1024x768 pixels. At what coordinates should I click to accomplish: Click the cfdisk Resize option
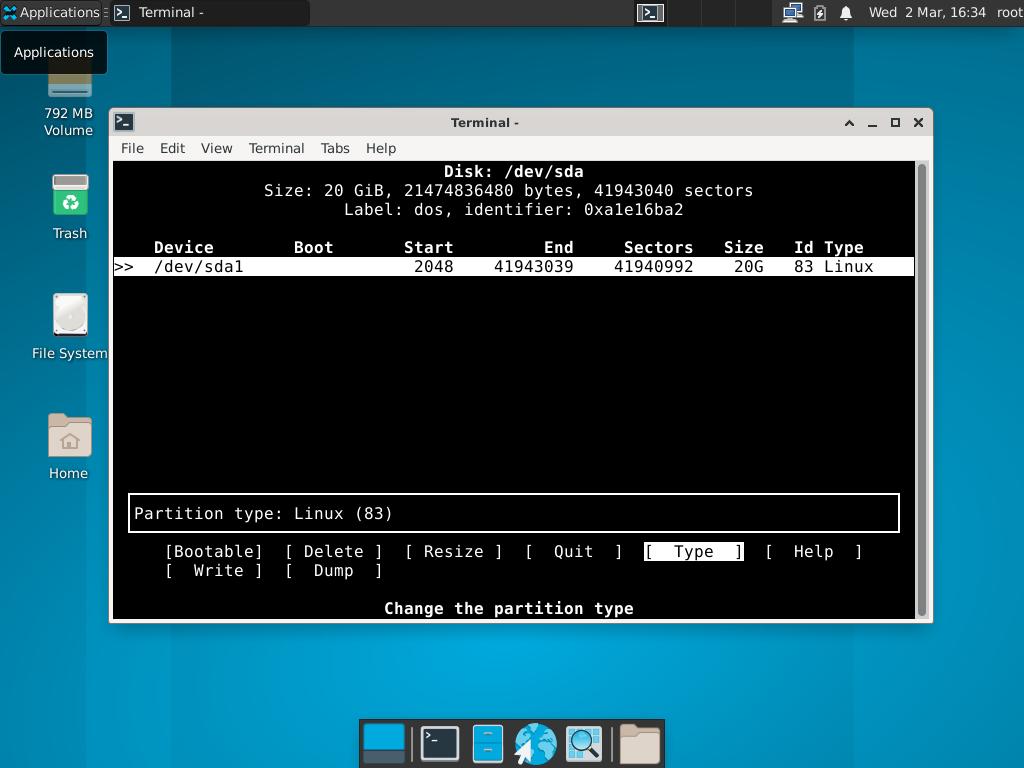point(454,552)
